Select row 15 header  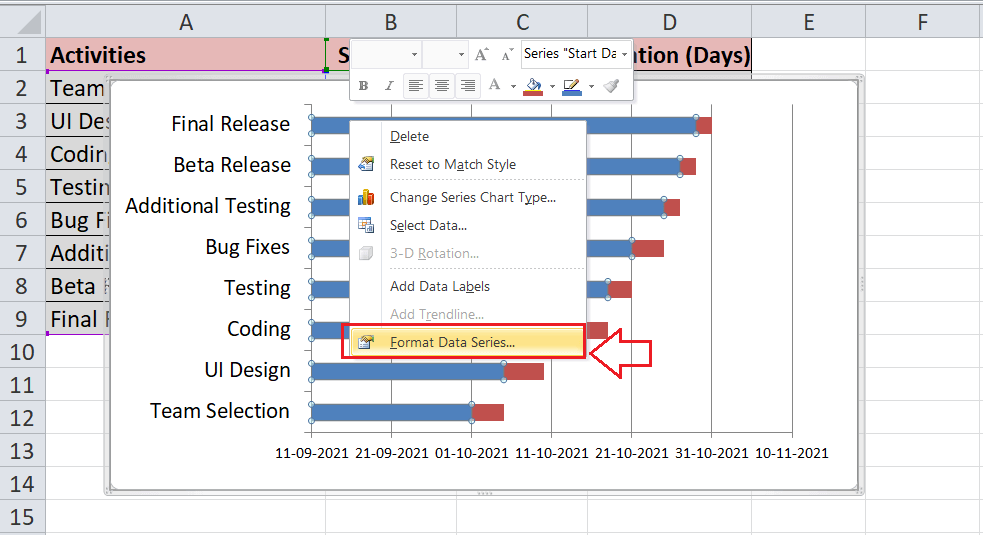pos(22,517)
